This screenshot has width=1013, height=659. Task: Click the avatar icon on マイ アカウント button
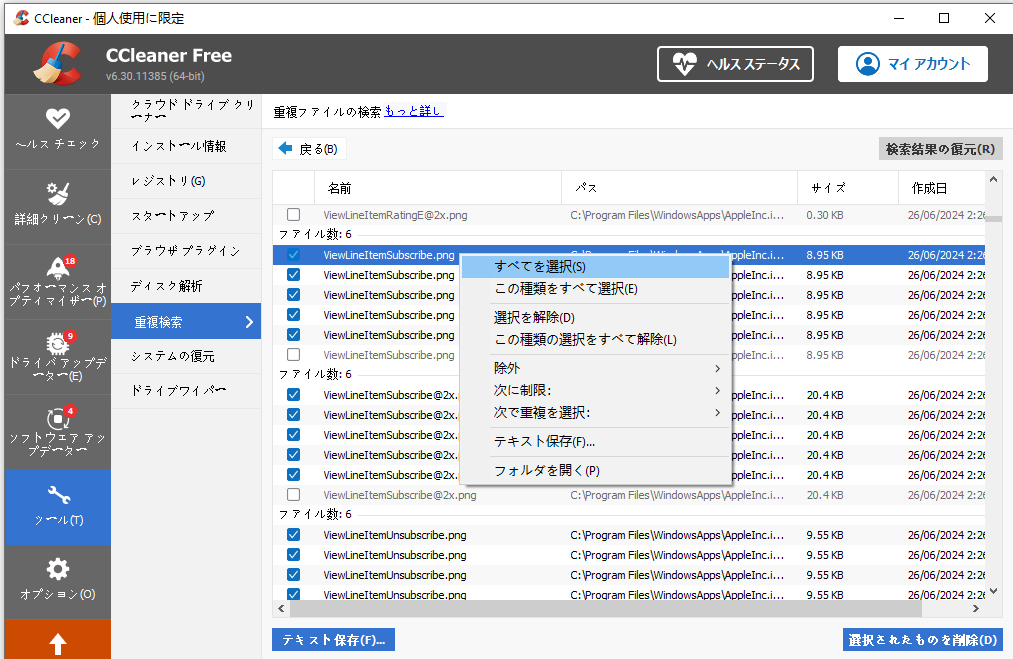[x=868, y=63]
